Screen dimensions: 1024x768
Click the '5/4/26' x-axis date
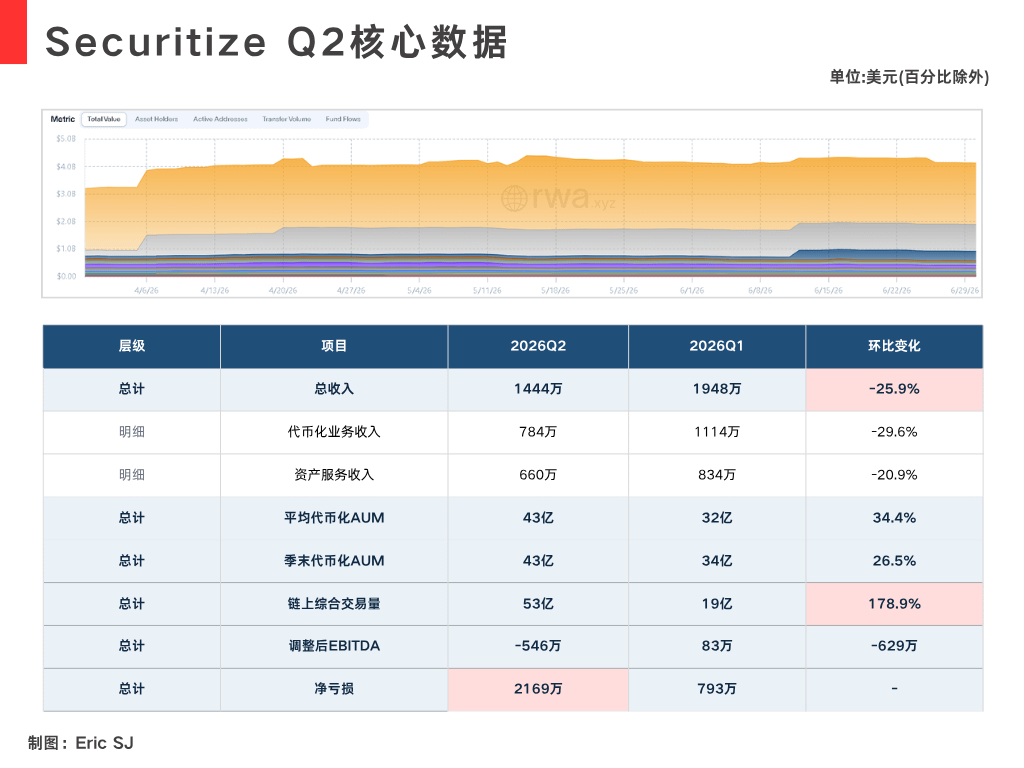coord(419,291)
